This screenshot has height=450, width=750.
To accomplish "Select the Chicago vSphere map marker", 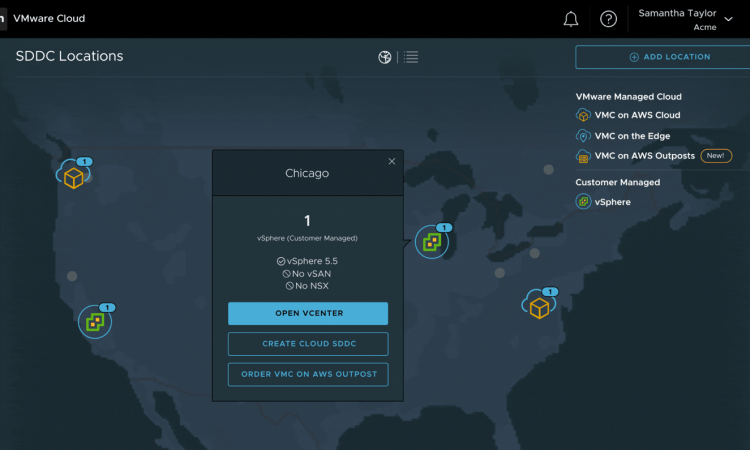I will (x=431, y=242).
